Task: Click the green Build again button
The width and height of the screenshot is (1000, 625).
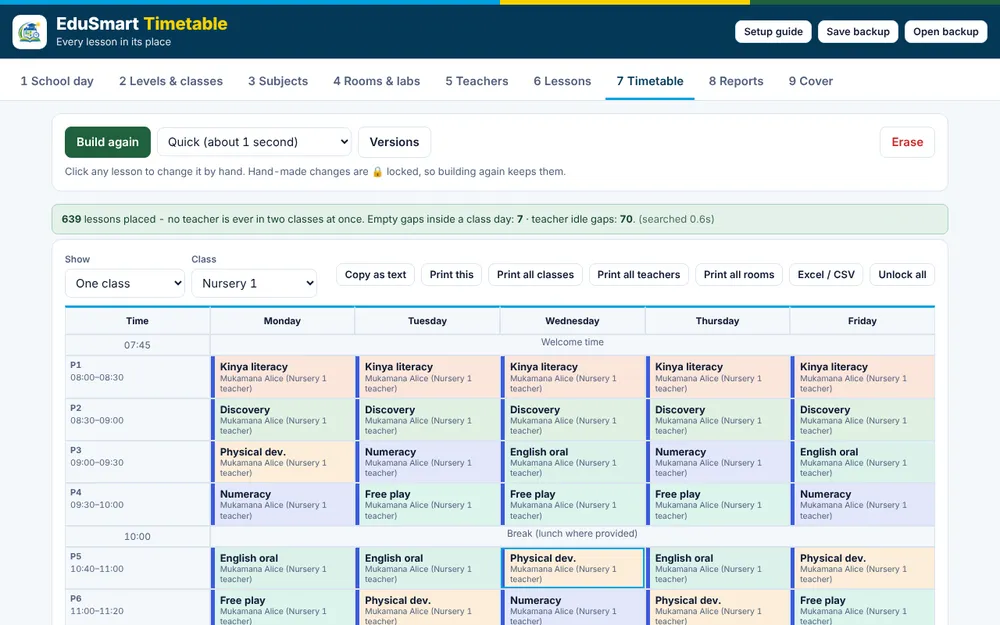Action: [108, 142]
